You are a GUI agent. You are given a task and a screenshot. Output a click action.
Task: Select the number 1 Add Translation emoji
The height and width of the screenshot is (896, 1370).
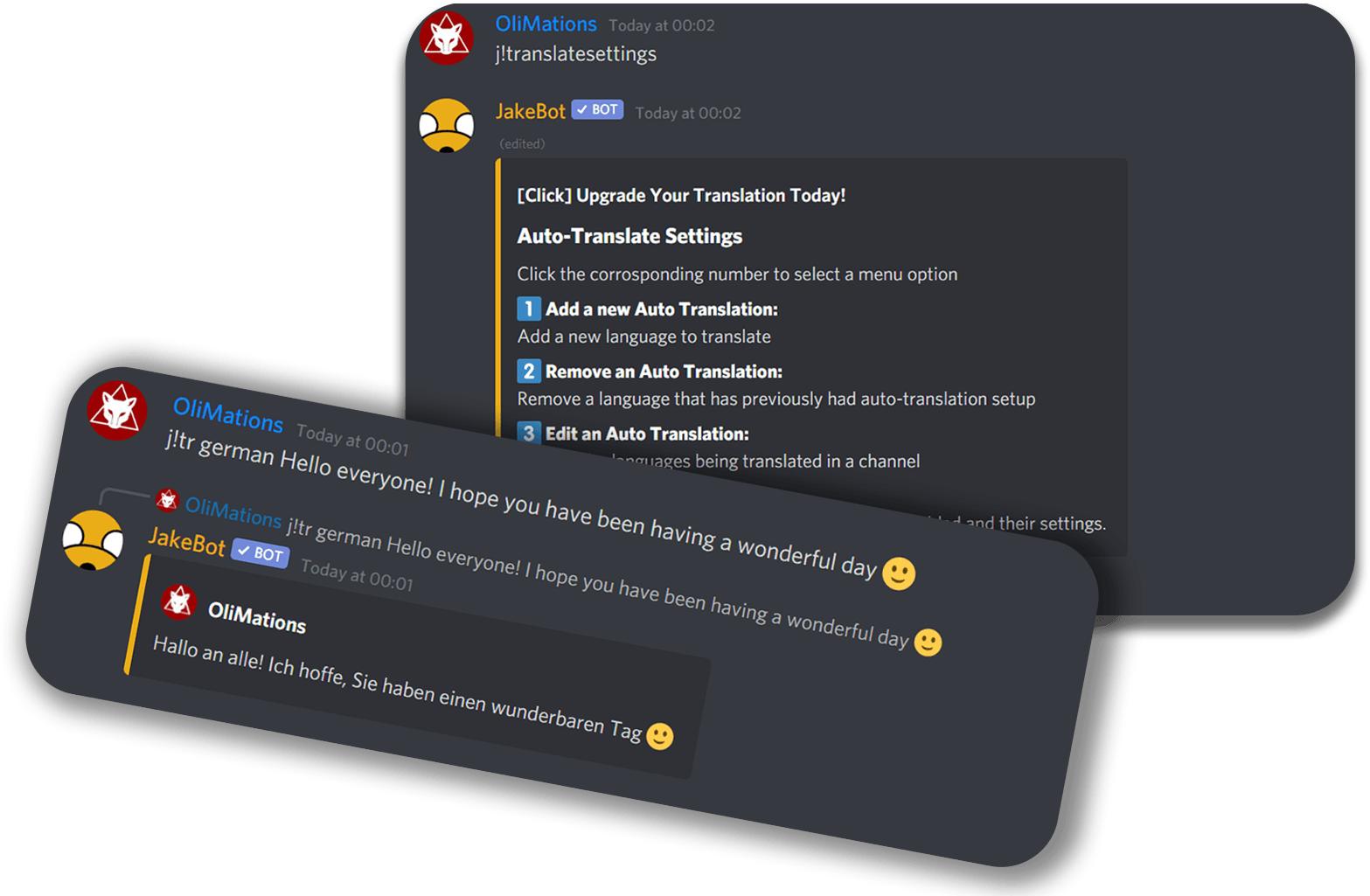point(529,309)
